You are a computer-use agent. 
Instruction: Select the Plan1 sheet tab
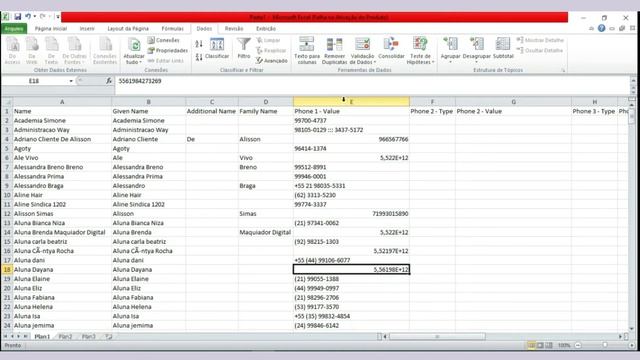pyautogui.click(x=42, y=337)
